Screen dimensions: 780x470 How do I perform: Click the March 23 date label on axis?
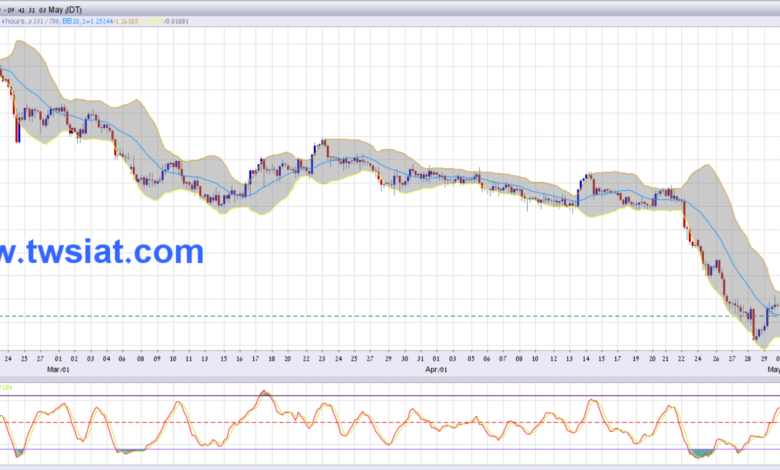click(x=322, y=359)
